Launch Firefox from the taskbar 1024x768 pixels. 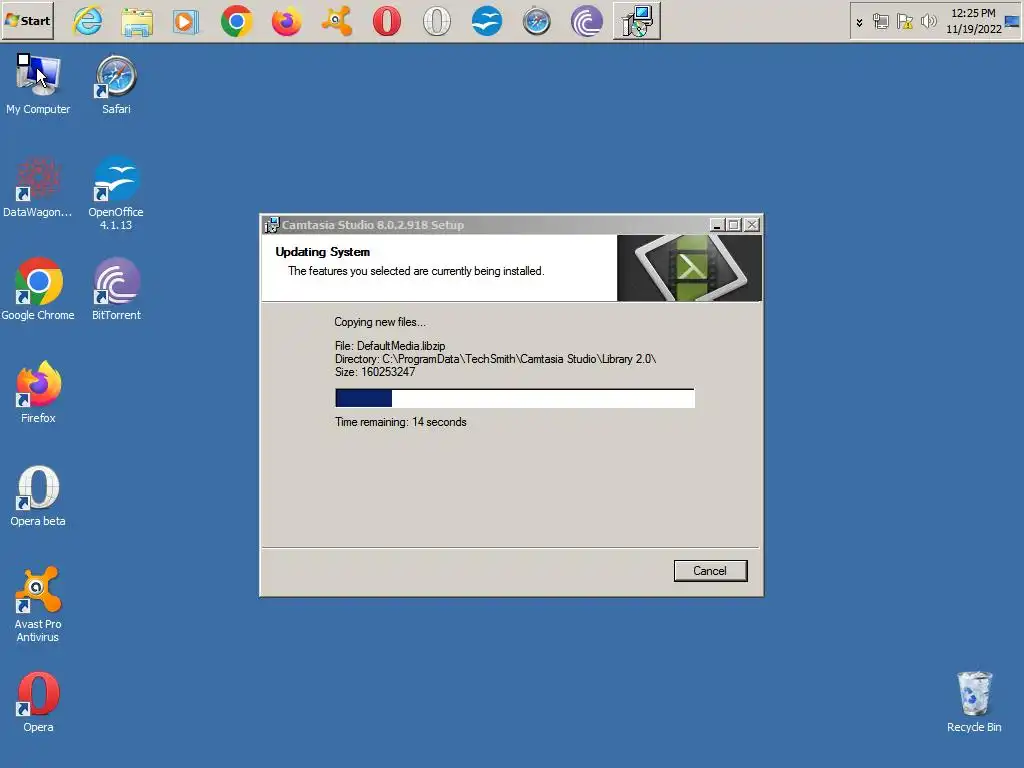pyautogui.click(x=287, y=22)
